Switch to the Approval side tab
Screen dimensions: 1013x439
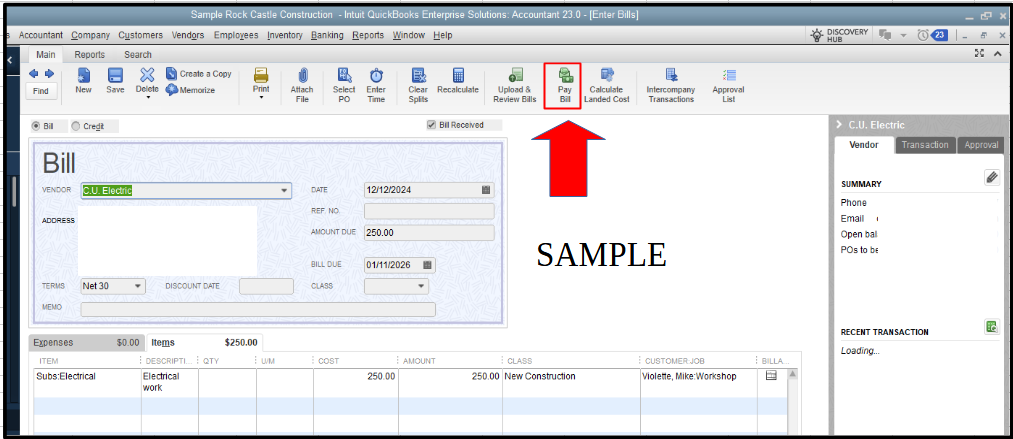pos(981,145)
